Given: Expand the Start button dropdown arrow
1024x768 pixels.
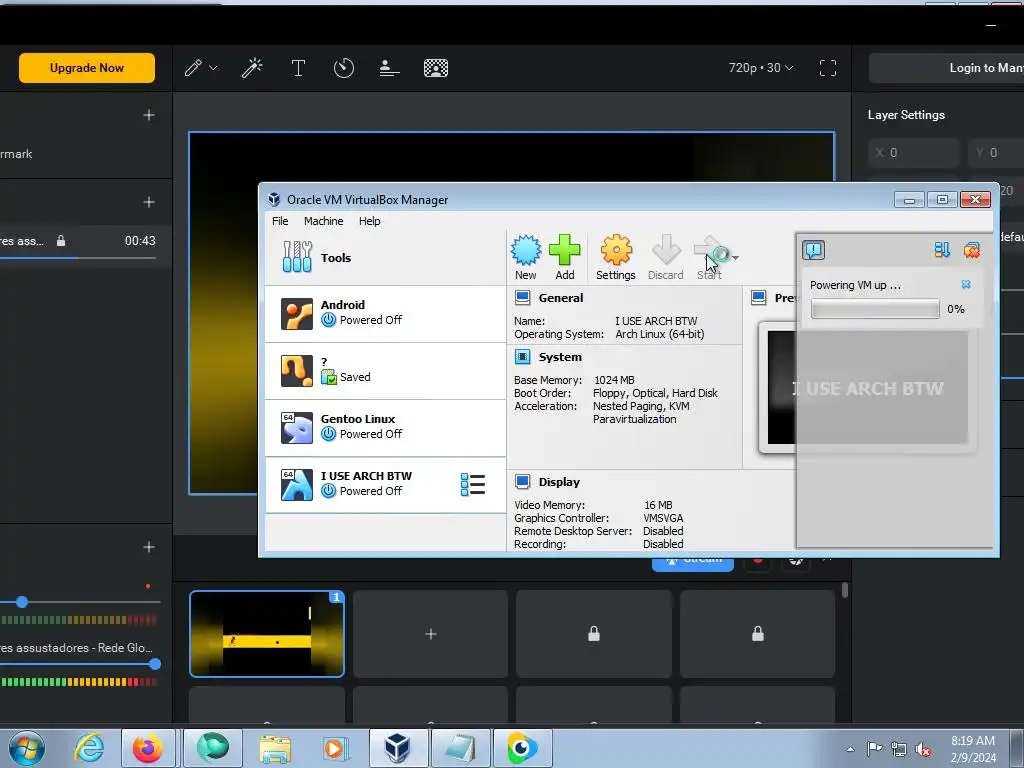Looking at the screenshot, I should point(736,257).
